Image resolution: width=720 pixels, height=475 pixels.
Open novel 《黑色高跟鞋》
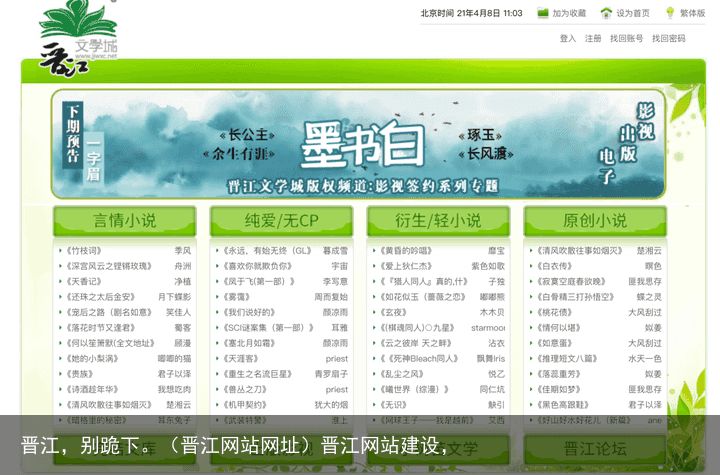[x=562, y=405]
